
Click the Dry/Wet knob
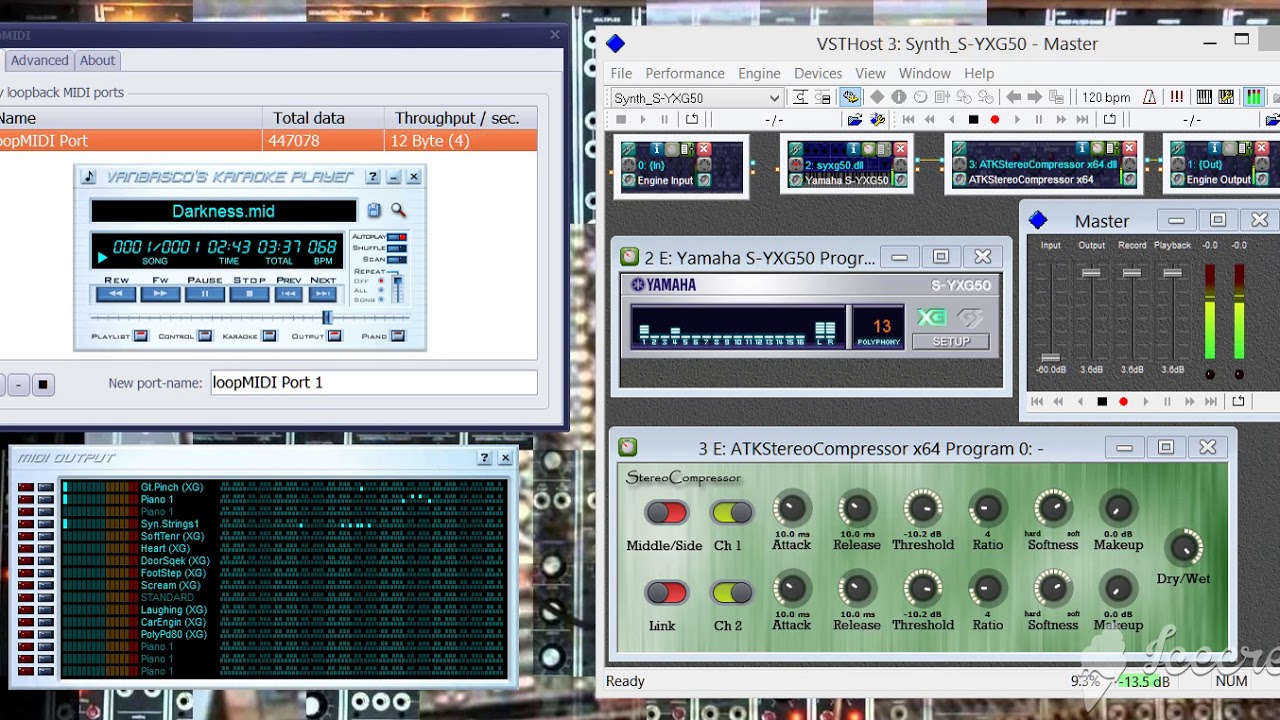point(1185,547)
